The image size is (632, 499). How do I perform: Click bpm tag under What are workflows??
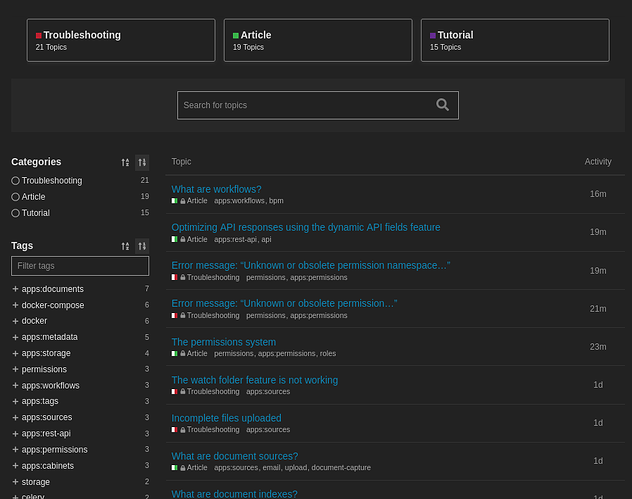[276, 201]
